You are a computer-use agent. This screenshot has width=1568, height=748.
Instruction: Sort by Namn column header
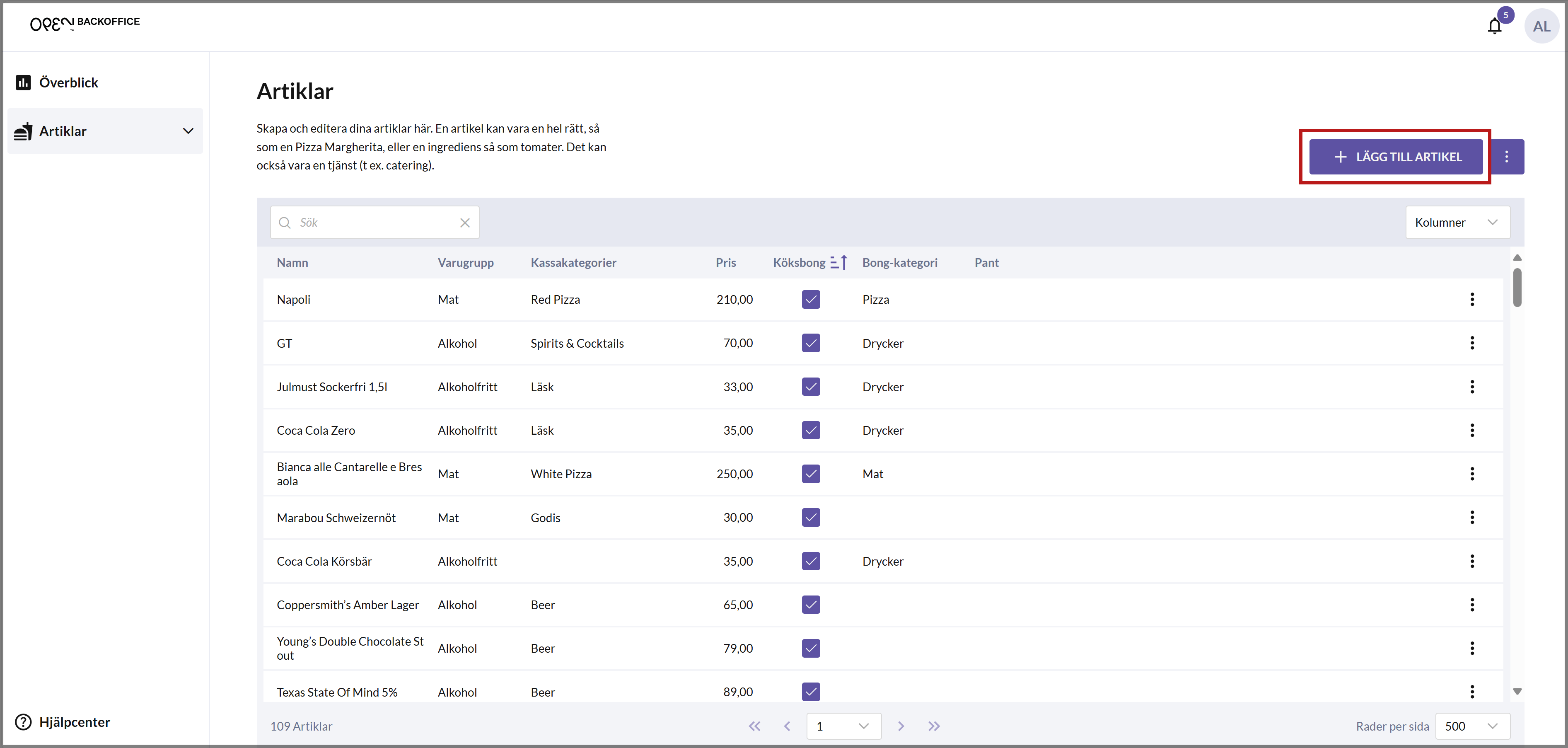point(292,263)
